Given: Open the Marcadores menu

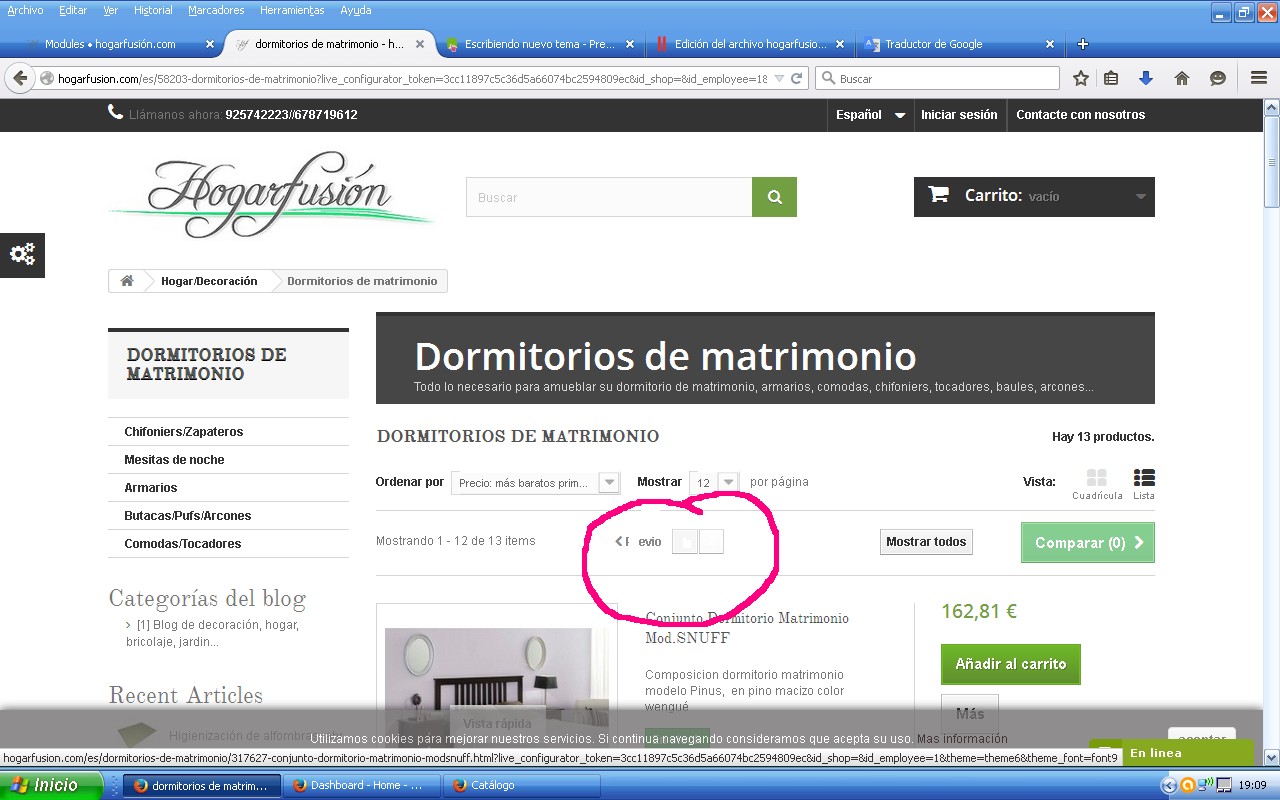Looking at the screenshot, I should (216, 10).
